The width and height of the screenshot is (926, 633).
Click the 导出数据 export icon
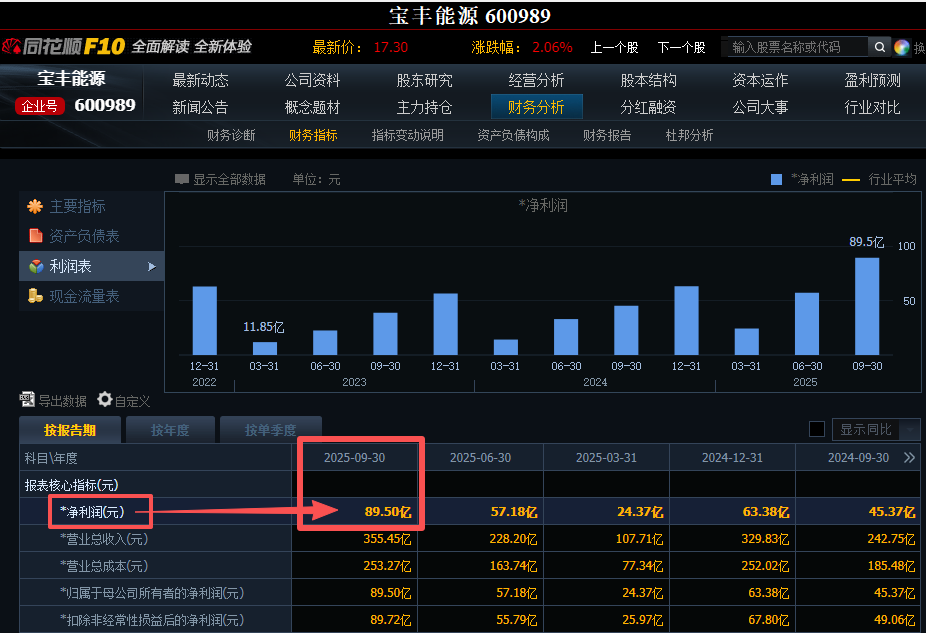pyautogui.click(x=28, y=400)
